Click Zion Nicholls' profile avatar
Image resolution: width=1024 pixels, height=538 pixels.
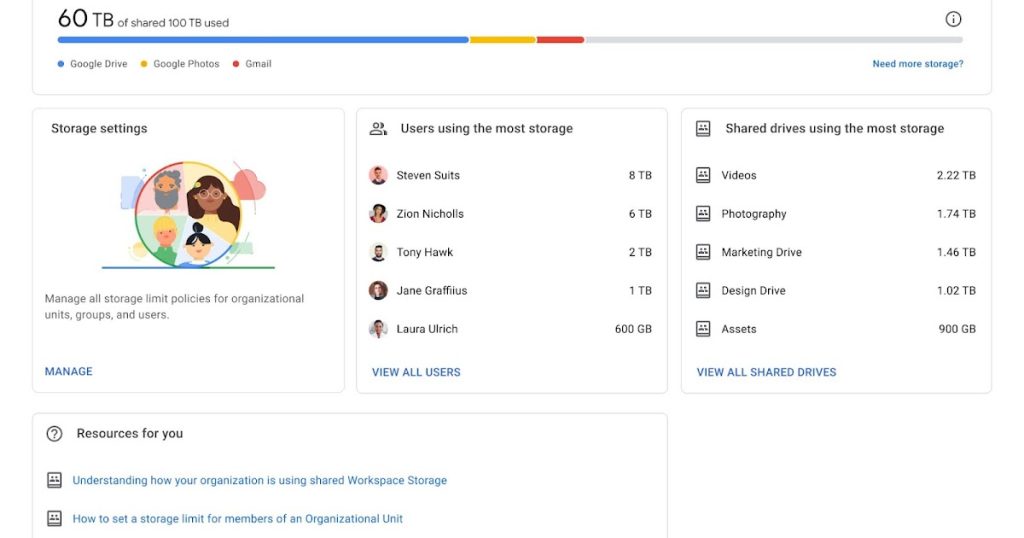click(378, 214)
